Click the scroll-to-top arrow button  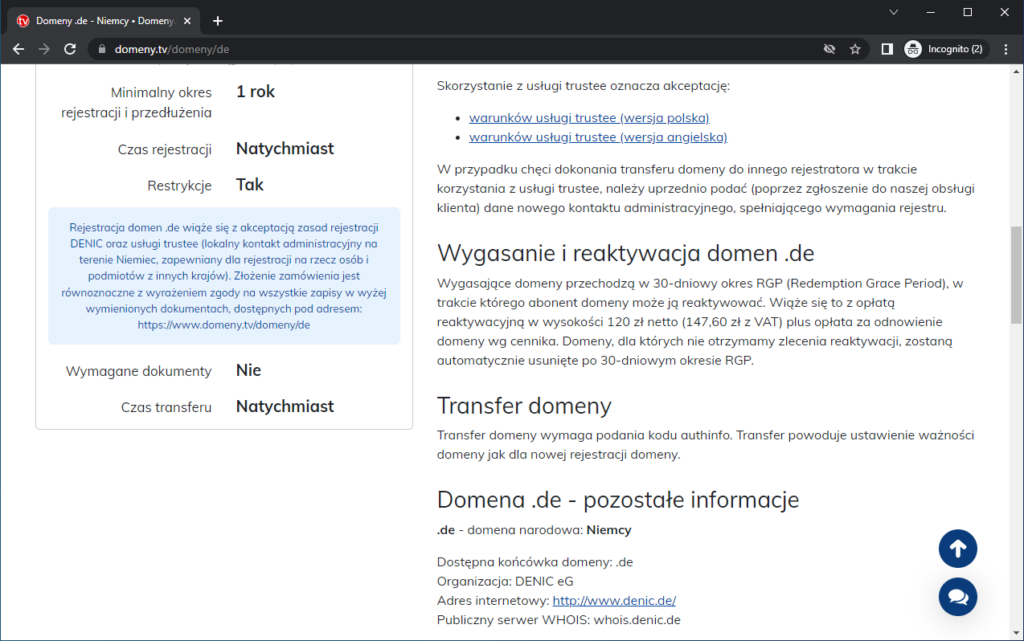click(957, 548)
